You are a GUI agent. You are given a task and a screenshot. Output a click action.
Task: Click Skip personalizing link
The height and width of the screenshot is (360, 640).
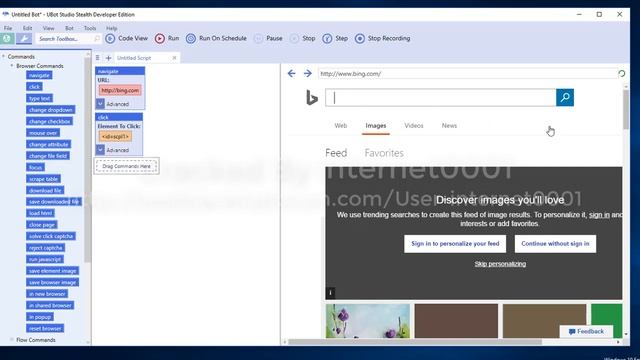tap(500, 264)
